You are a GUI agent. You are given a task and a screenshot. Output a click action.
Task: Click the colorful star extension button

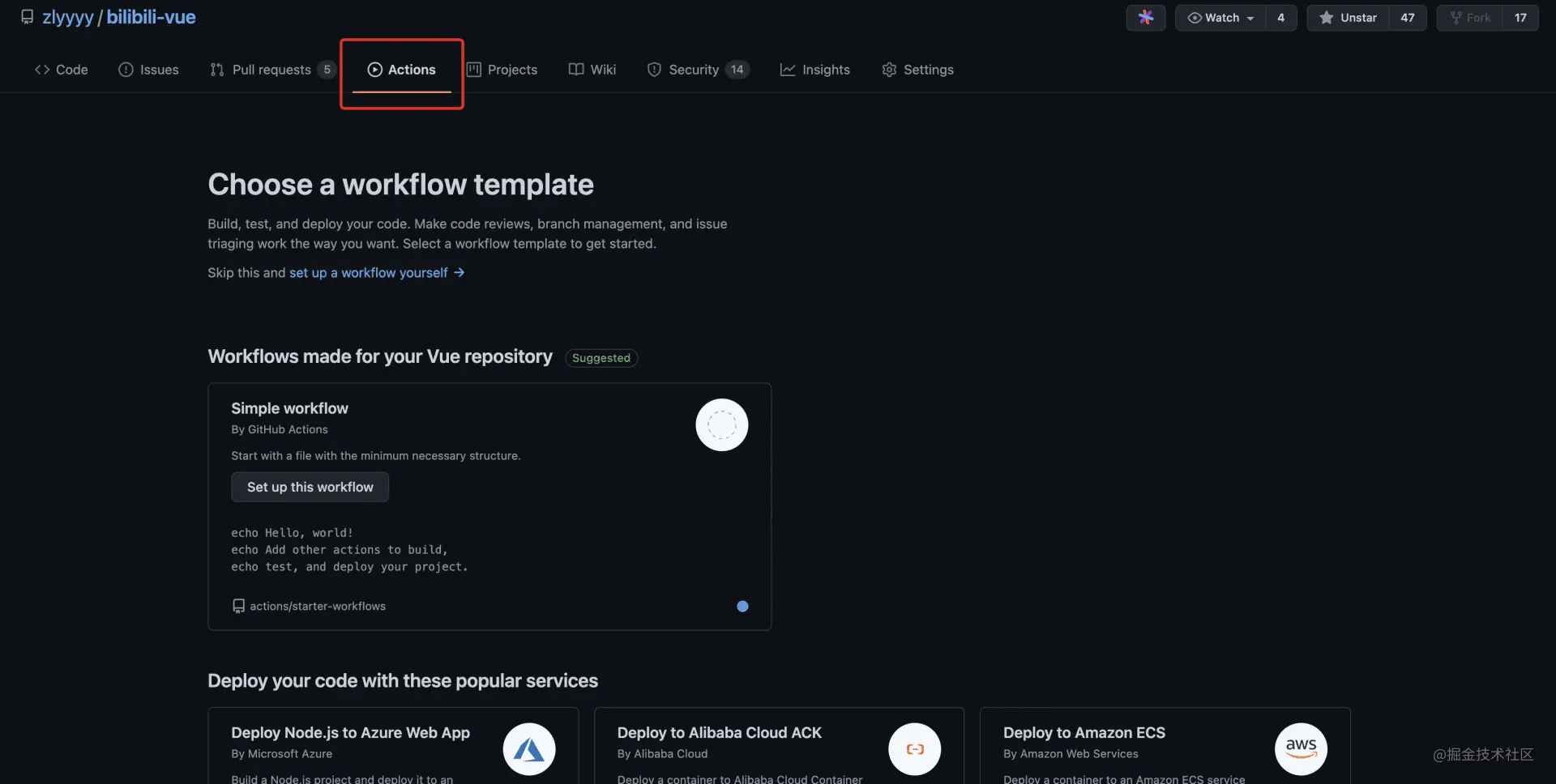tap(1145, 17)
